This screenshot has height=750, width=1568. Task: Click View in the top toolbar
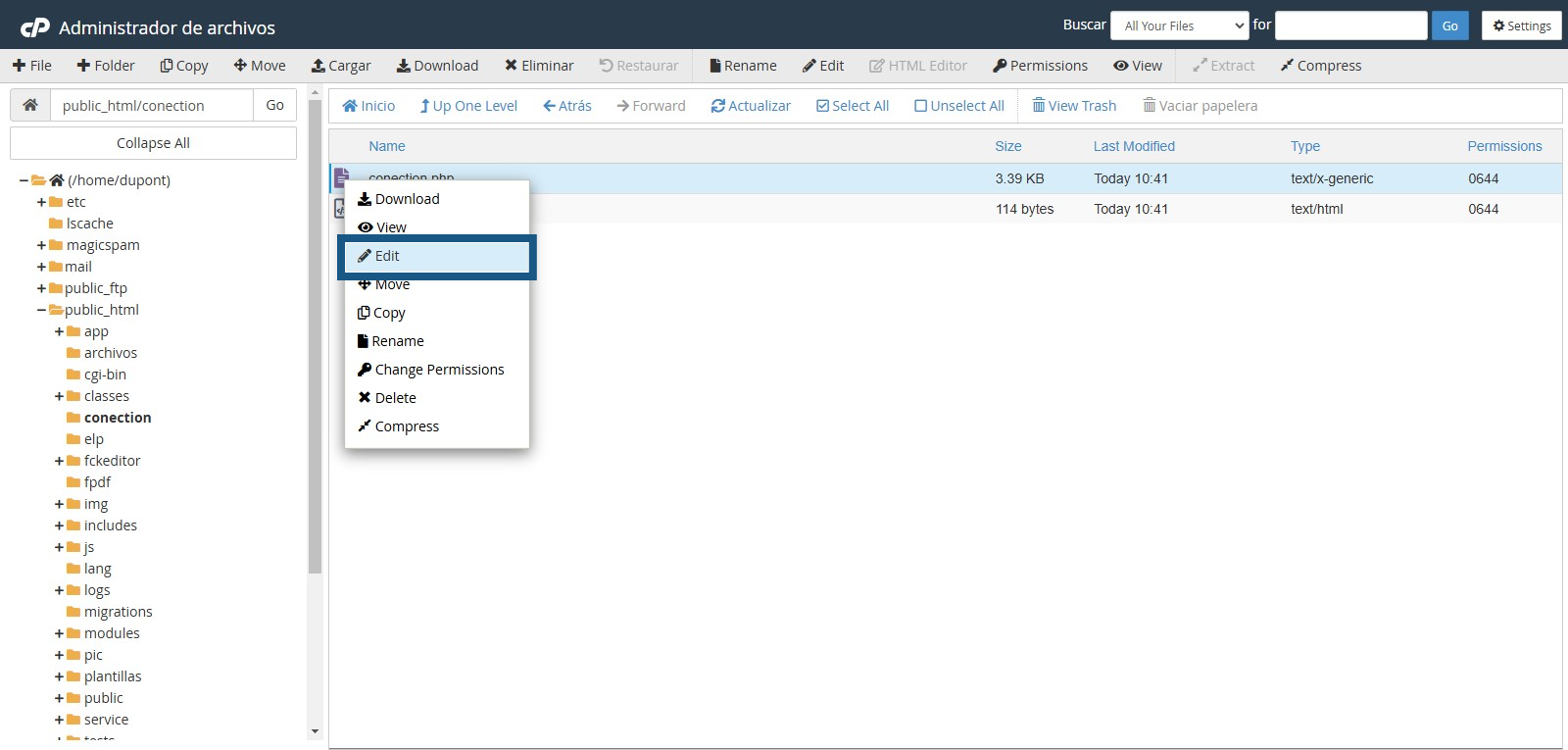coord(1138,66)
